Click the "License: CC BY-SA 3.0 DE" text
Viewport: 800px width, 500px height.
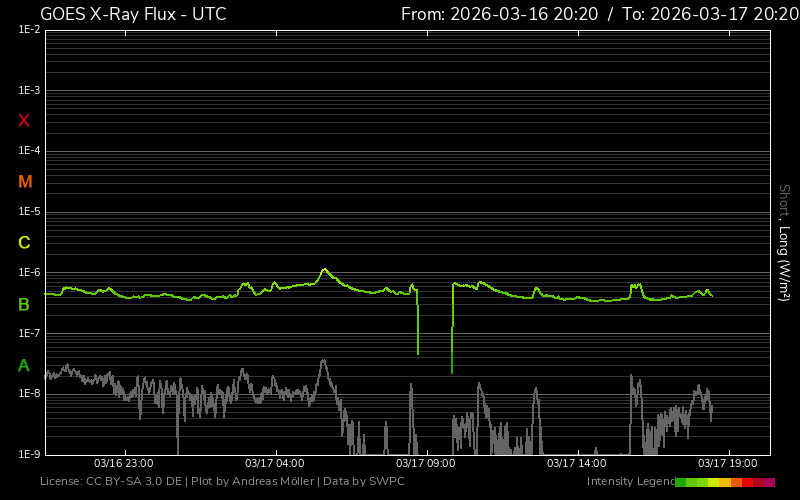(111, 482)
